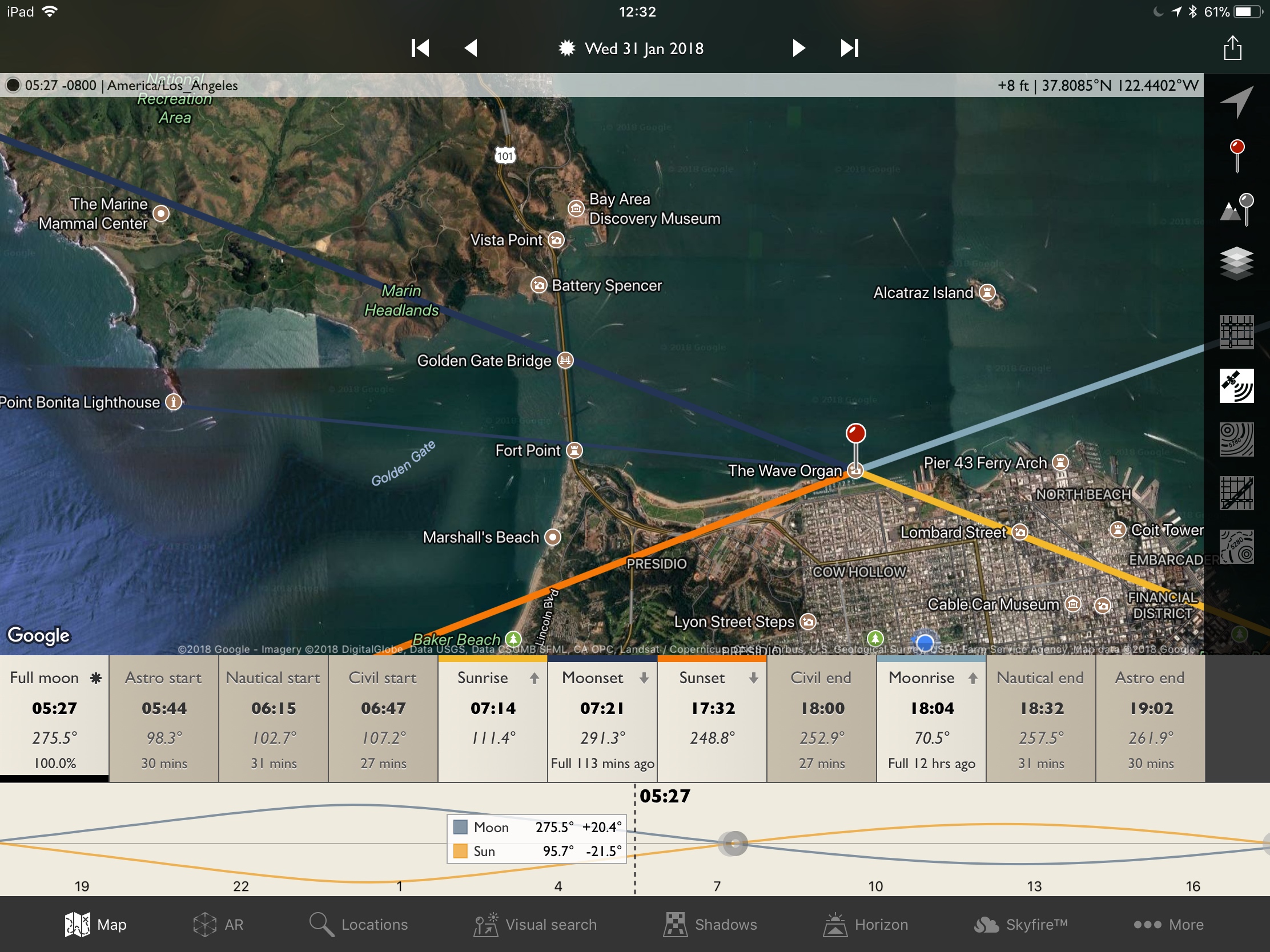1270x952 pixels.
Task: Open the Visual search tab
Action: tap(535, 925)
